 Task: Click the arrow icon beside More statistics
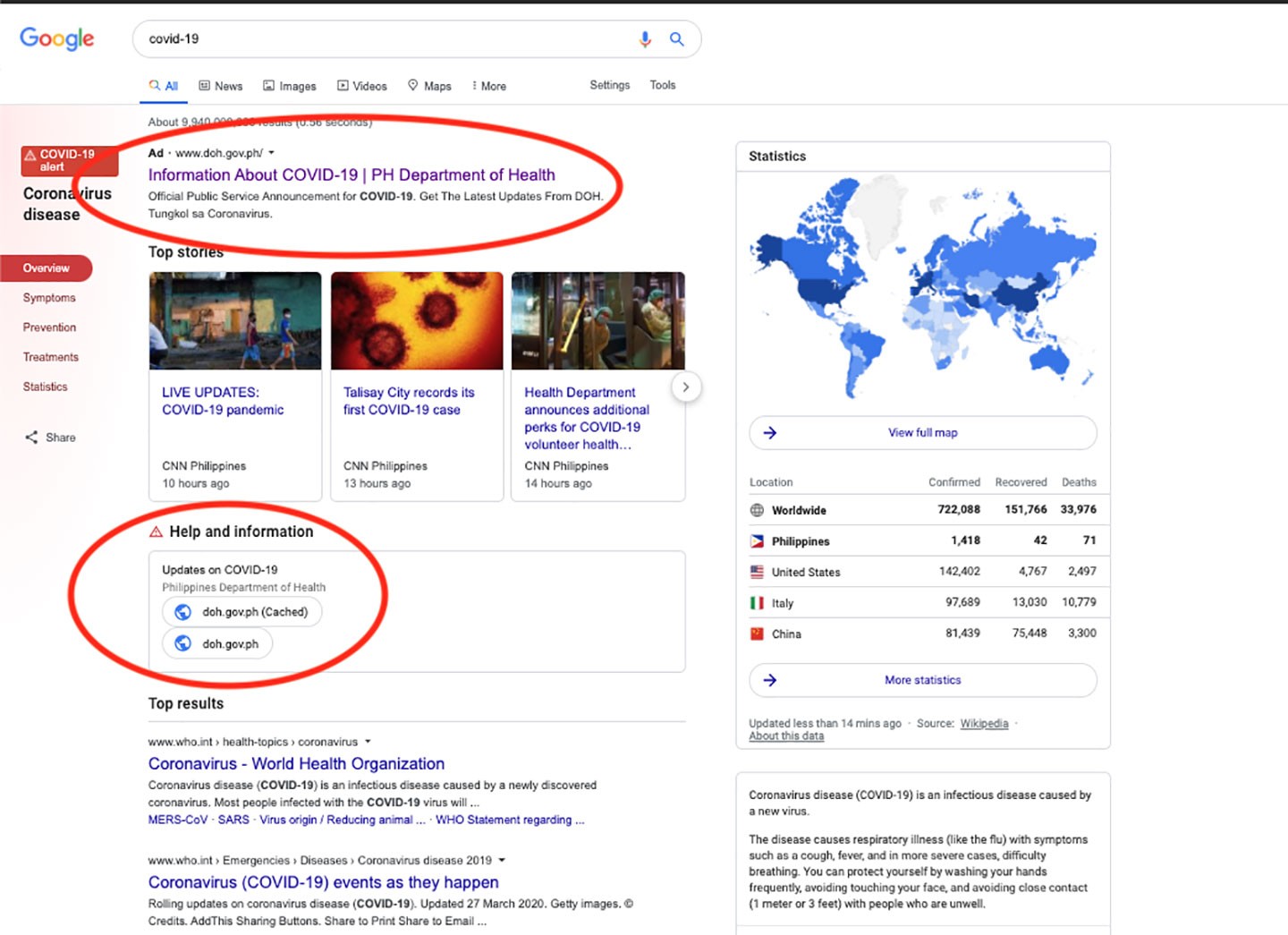click(x=770, y=680)
